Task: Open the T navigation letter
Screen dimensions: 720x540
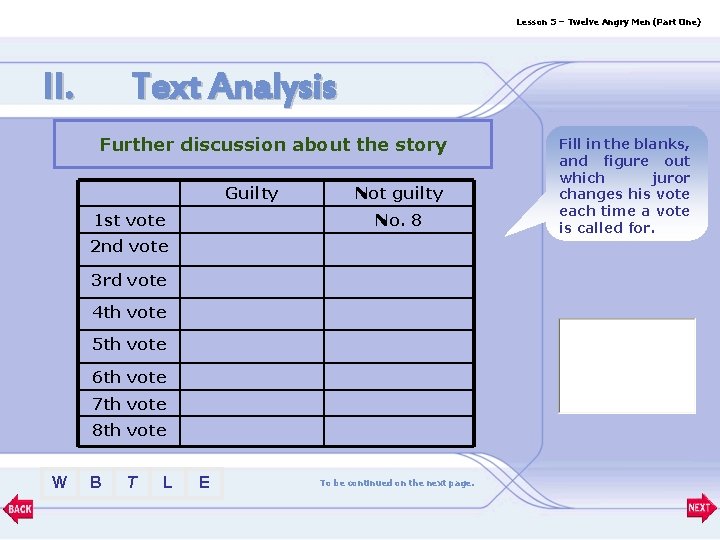Action: point(132,482)
